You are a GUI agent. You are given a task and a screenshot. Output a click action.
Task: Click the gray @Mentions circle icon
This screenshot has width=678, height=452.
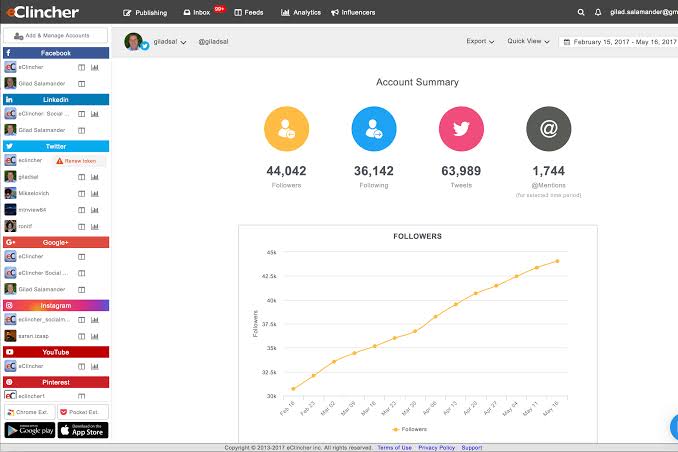(x=548, y=129)
